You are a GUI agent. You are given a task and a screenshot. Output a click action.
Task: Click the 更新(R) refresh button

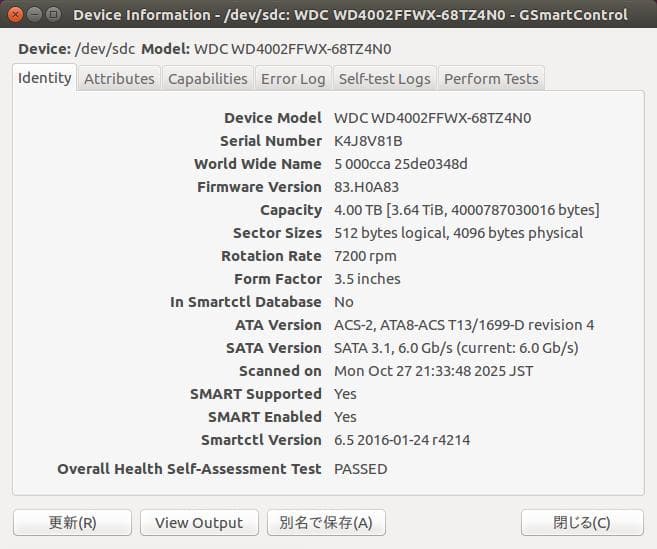click(72, 523)
